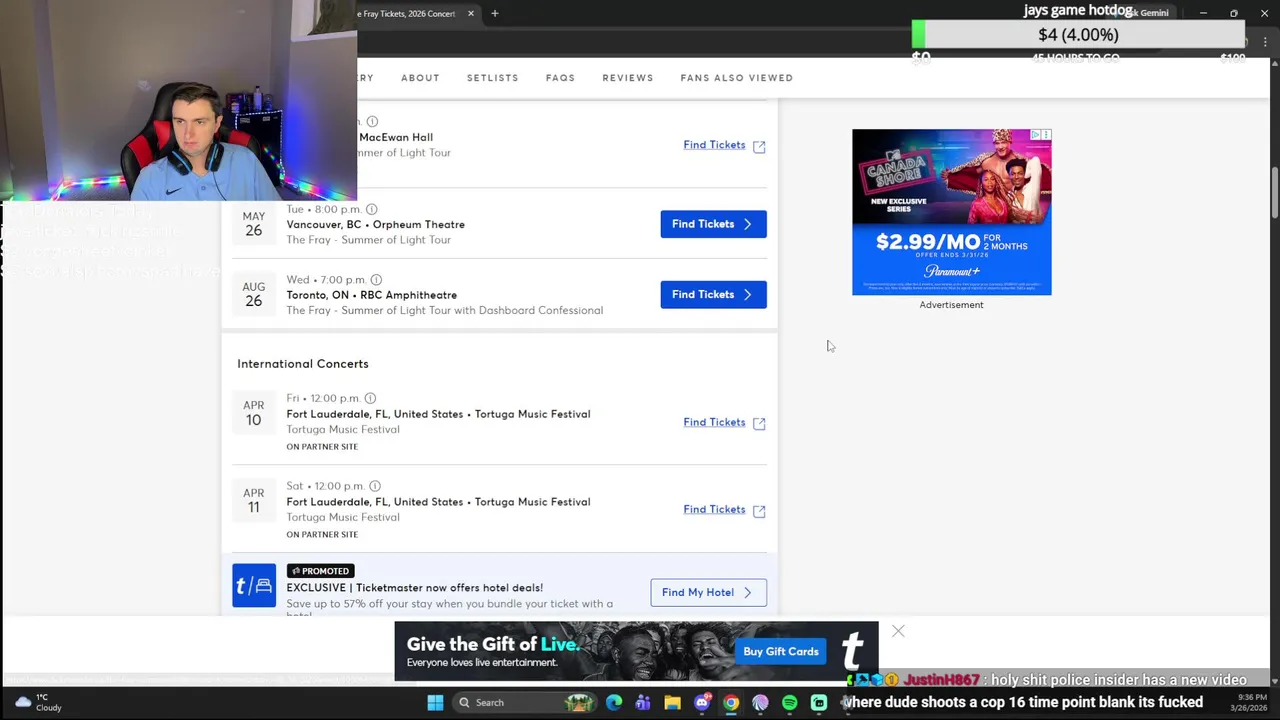Click the Ticketmaster logo in the gift banner
This screenshot has height=720, width=1280.
pos(852,651)
